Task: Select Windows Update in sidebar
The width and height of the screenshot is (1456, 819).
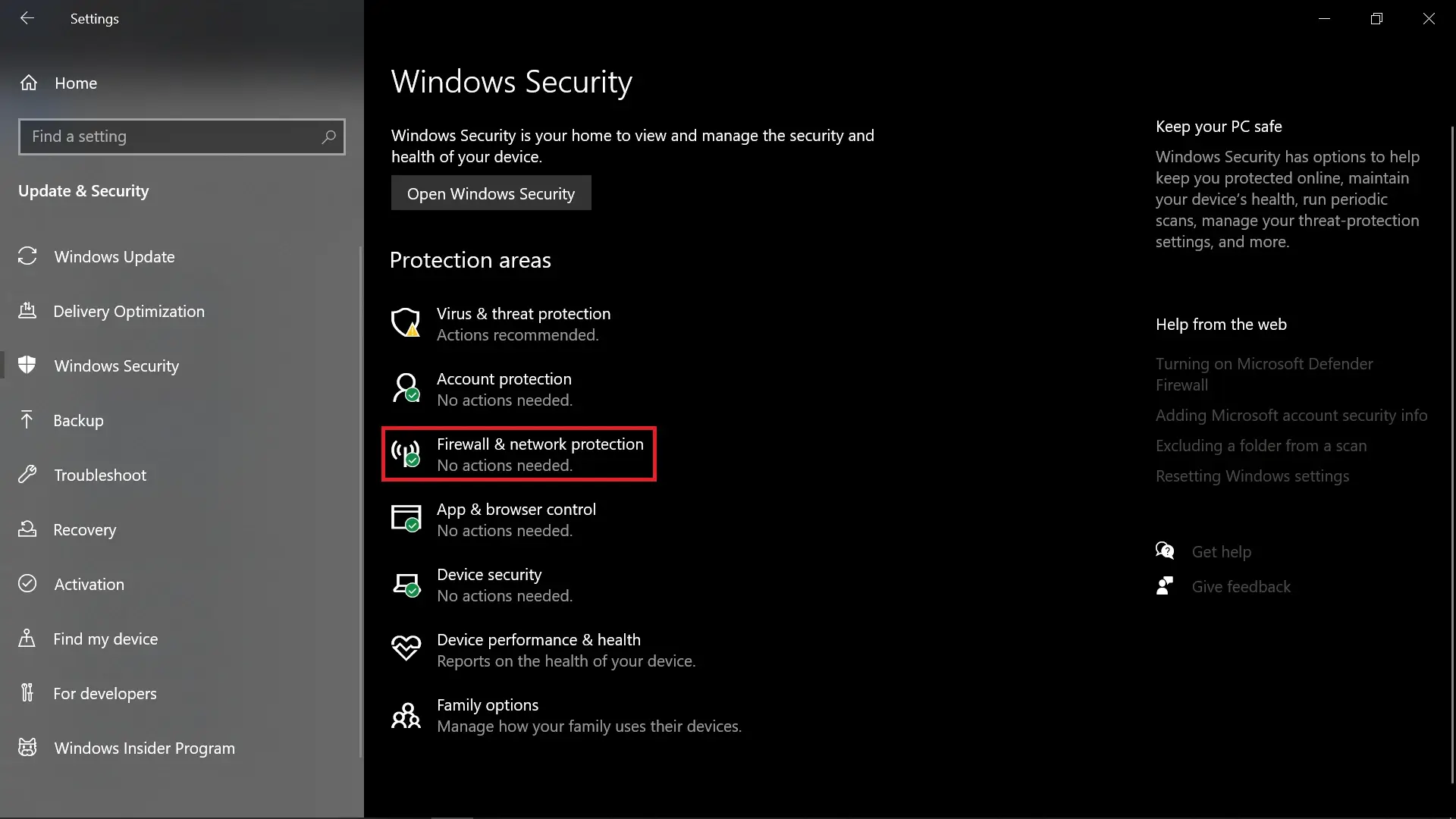Action: [114, 256]
